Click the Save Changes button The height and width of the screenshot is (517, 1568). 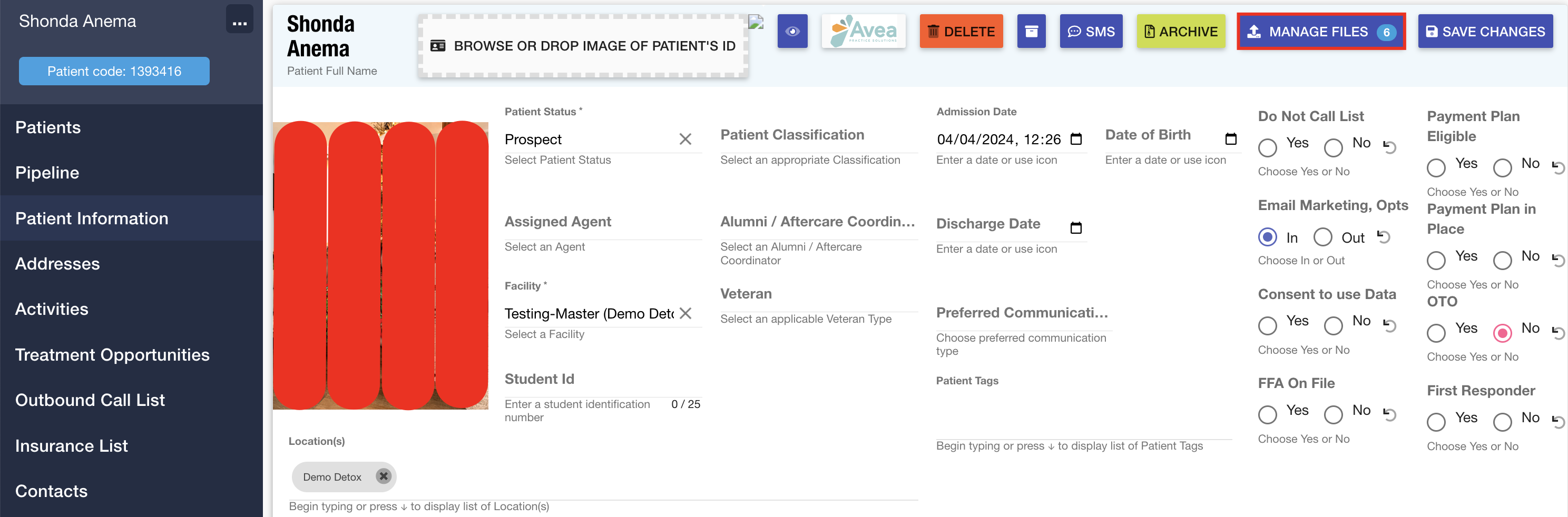coord(1485,32)
